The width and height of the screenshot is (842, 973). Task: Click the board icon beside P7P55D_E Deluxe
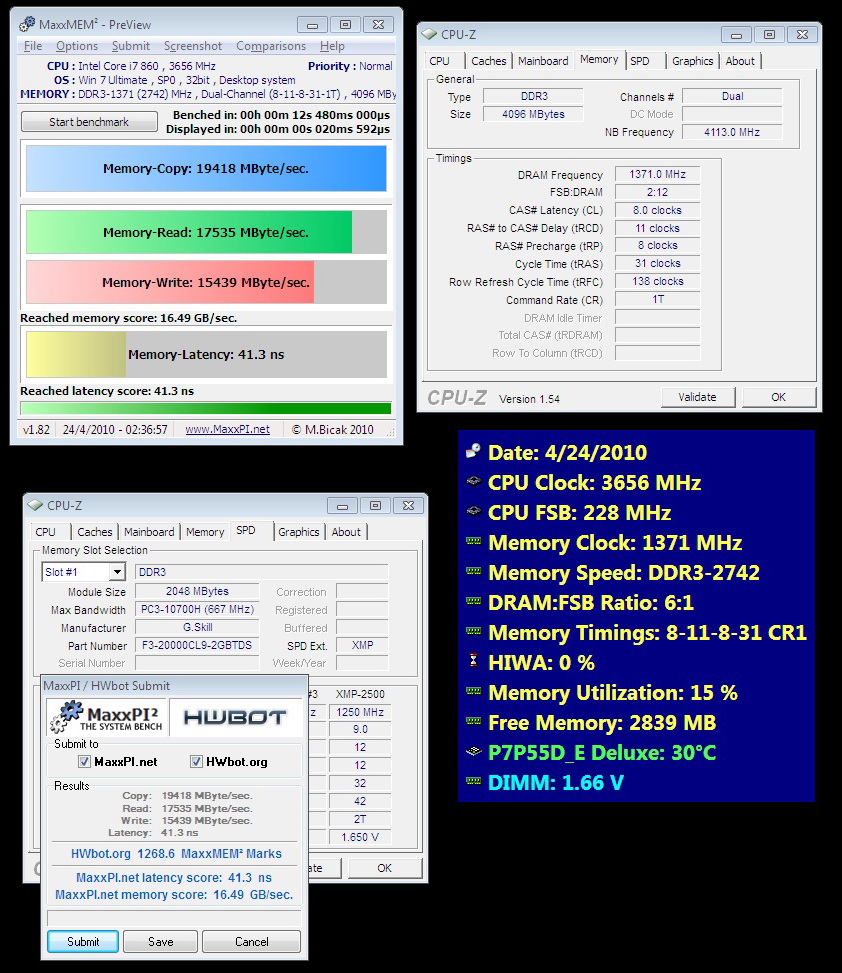pyautogui.click(x=473, y=751)
